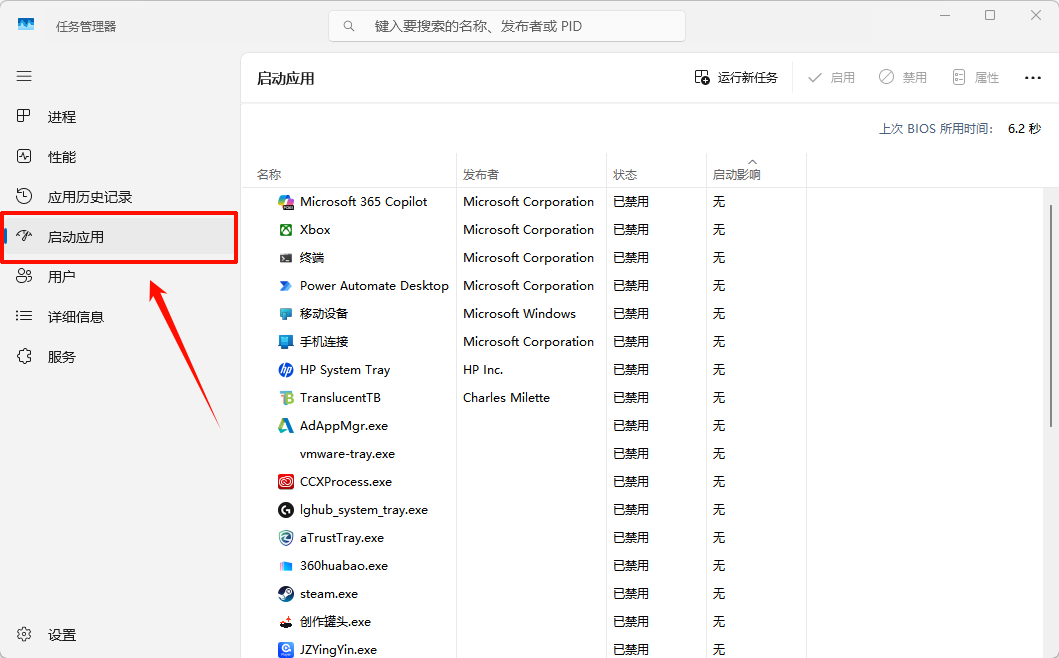This screenshot has height=658, width=1059.
Task: Click the 启用 enable button
Action: [831, 78]
